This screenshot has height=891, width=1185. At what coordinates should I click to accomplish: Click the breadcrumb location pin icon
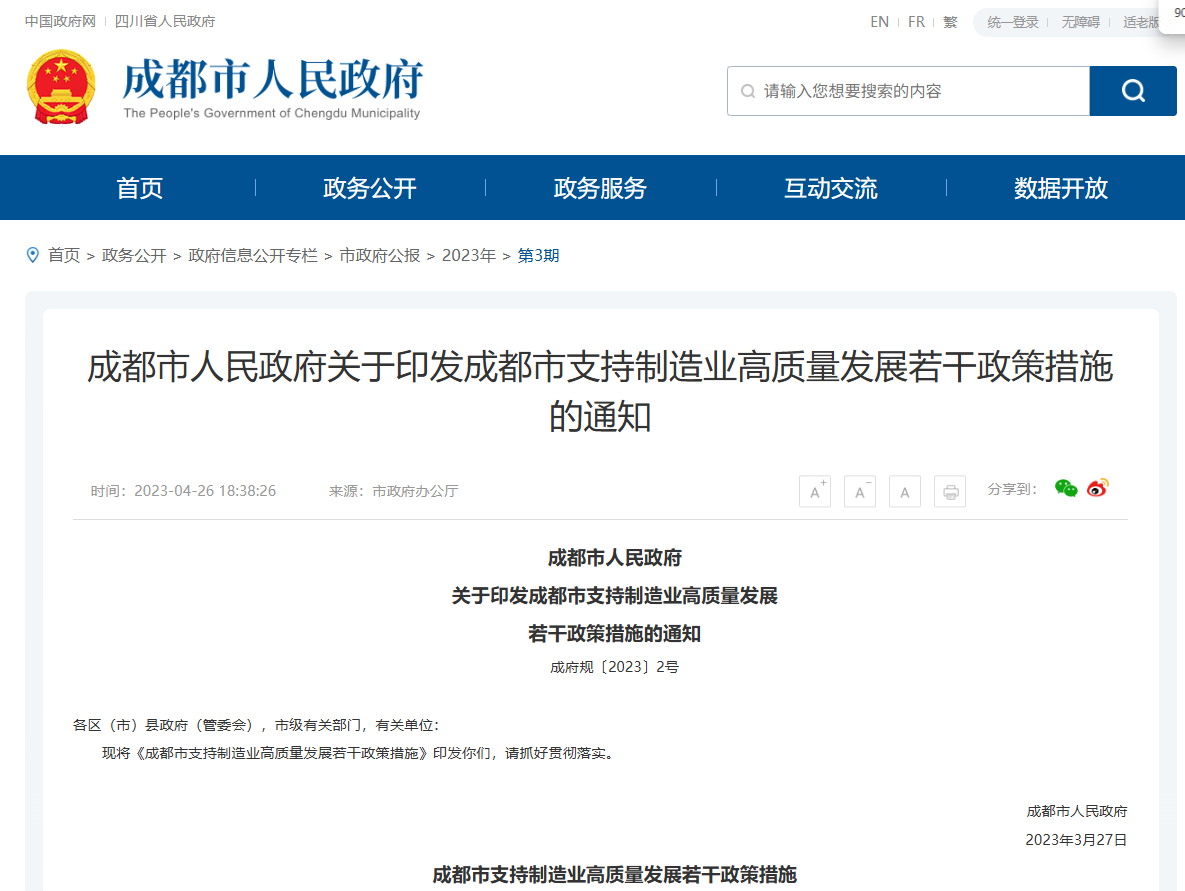[33, 255]
